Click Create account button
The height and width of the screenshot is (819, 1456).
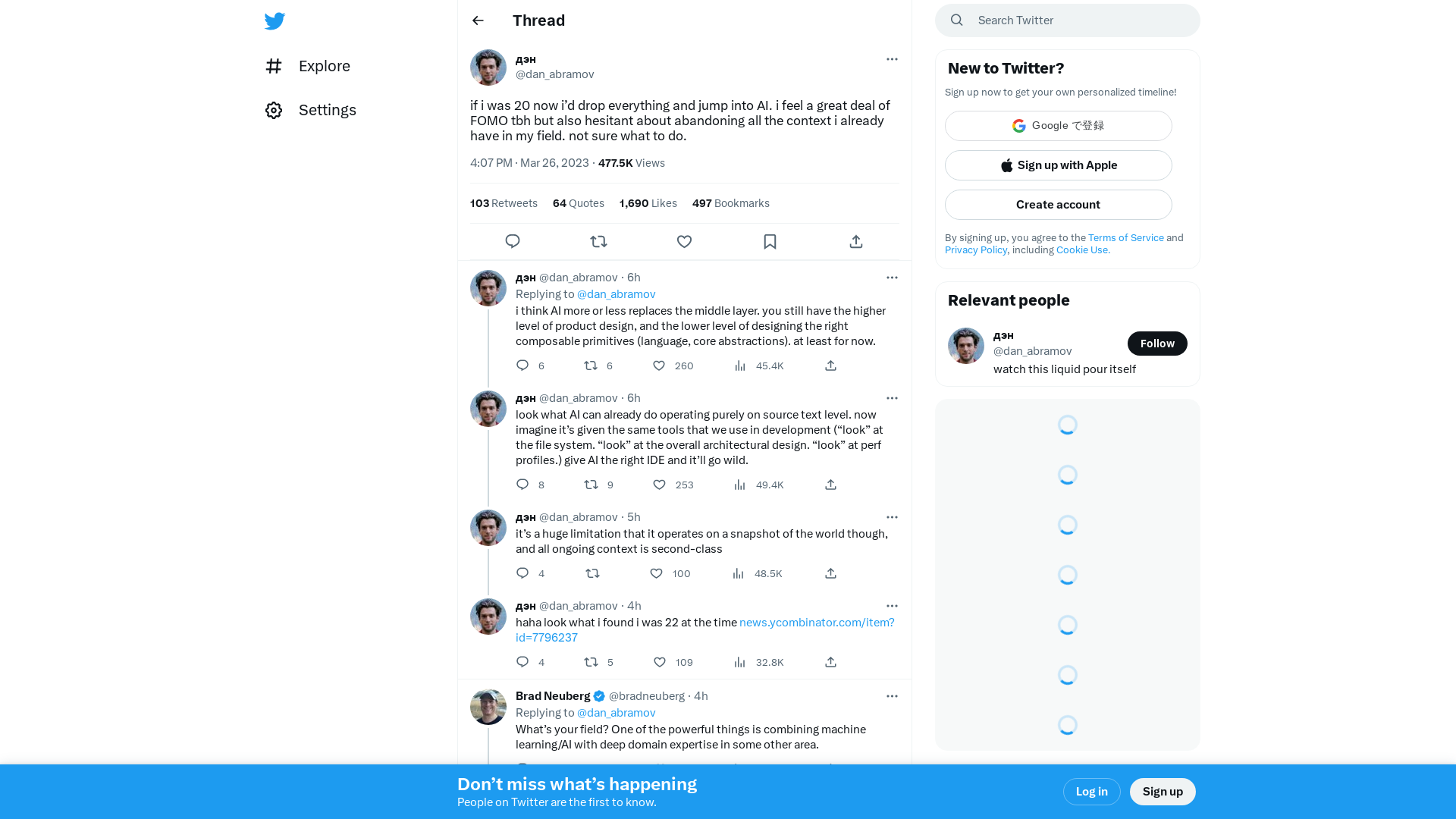(1058, 204)
